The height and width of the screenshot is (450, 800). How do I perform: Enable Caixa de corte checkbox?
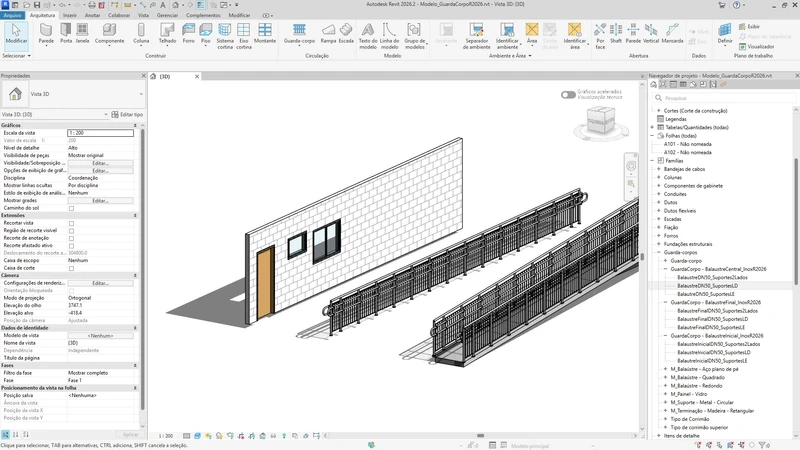(x=71, y=268)
